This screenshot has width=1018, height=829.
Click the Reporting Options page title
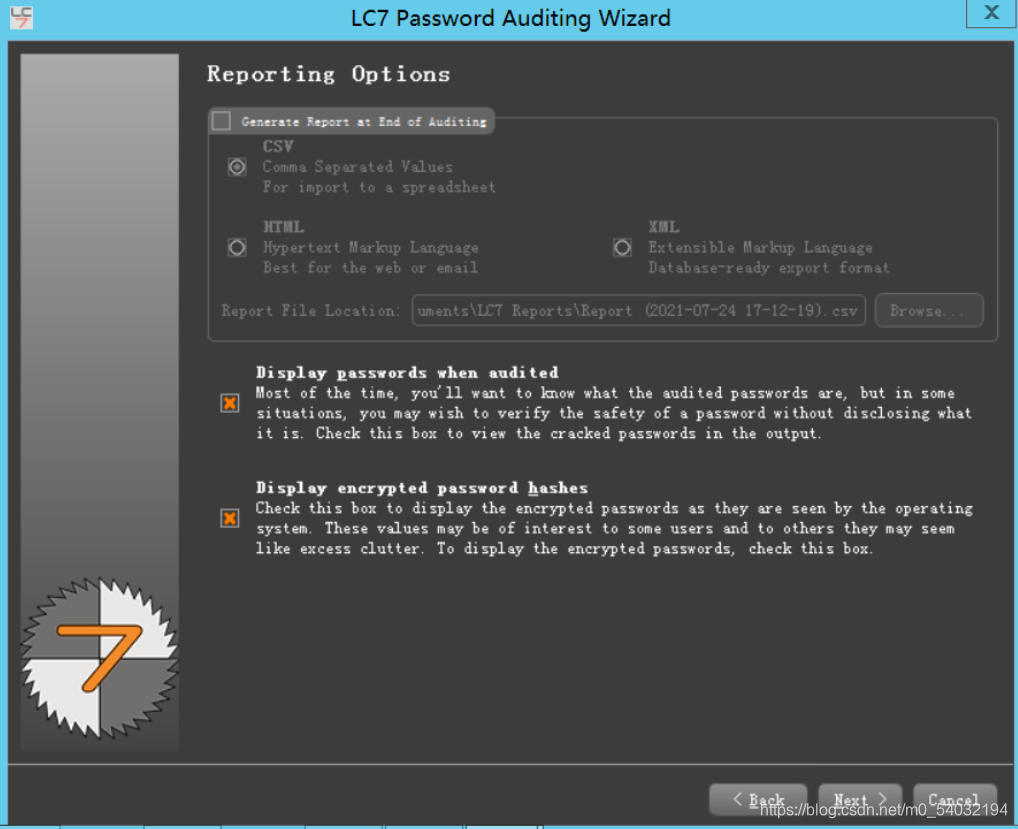(329, 74)
